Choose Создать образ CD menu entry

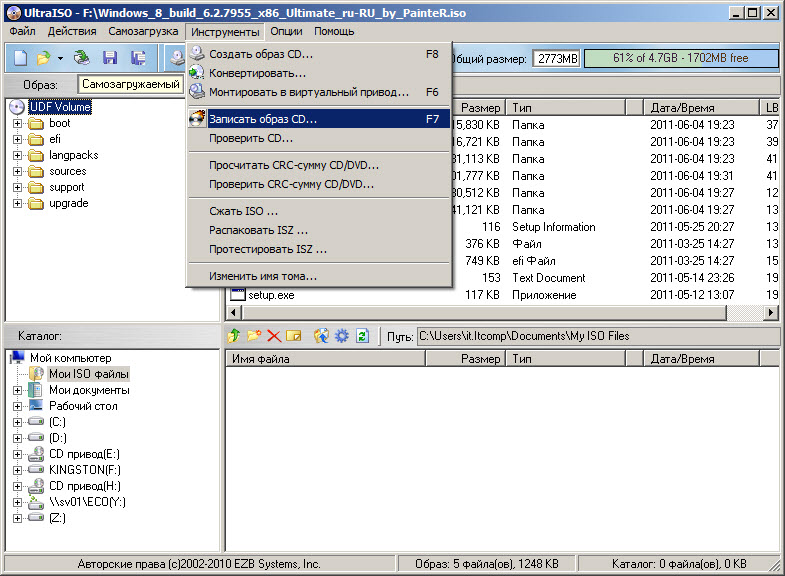pos(319,54)
